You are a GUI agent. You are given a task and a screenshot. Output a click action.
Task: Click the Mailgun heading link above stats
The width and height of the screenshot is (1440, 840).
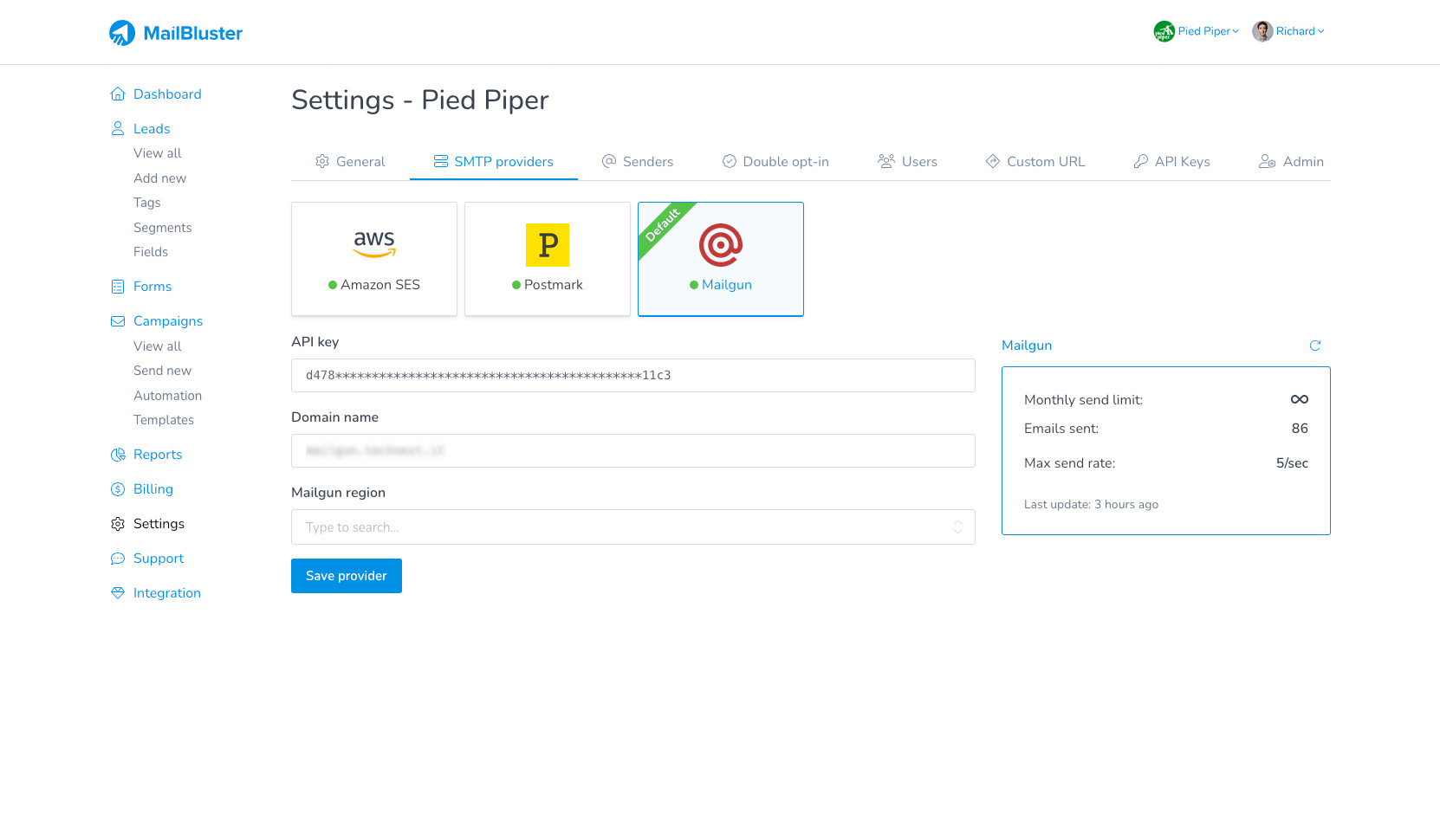point(1027,345)
